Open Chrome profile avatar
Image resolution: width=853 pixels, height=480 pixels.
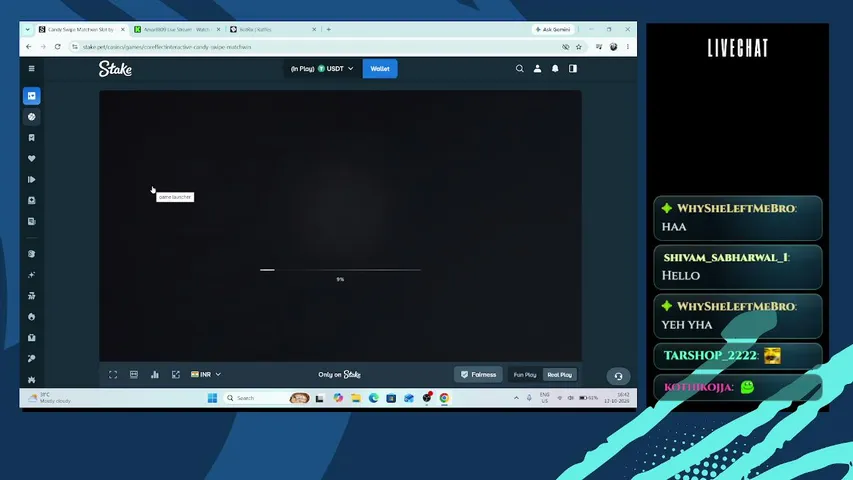[614, 47]
